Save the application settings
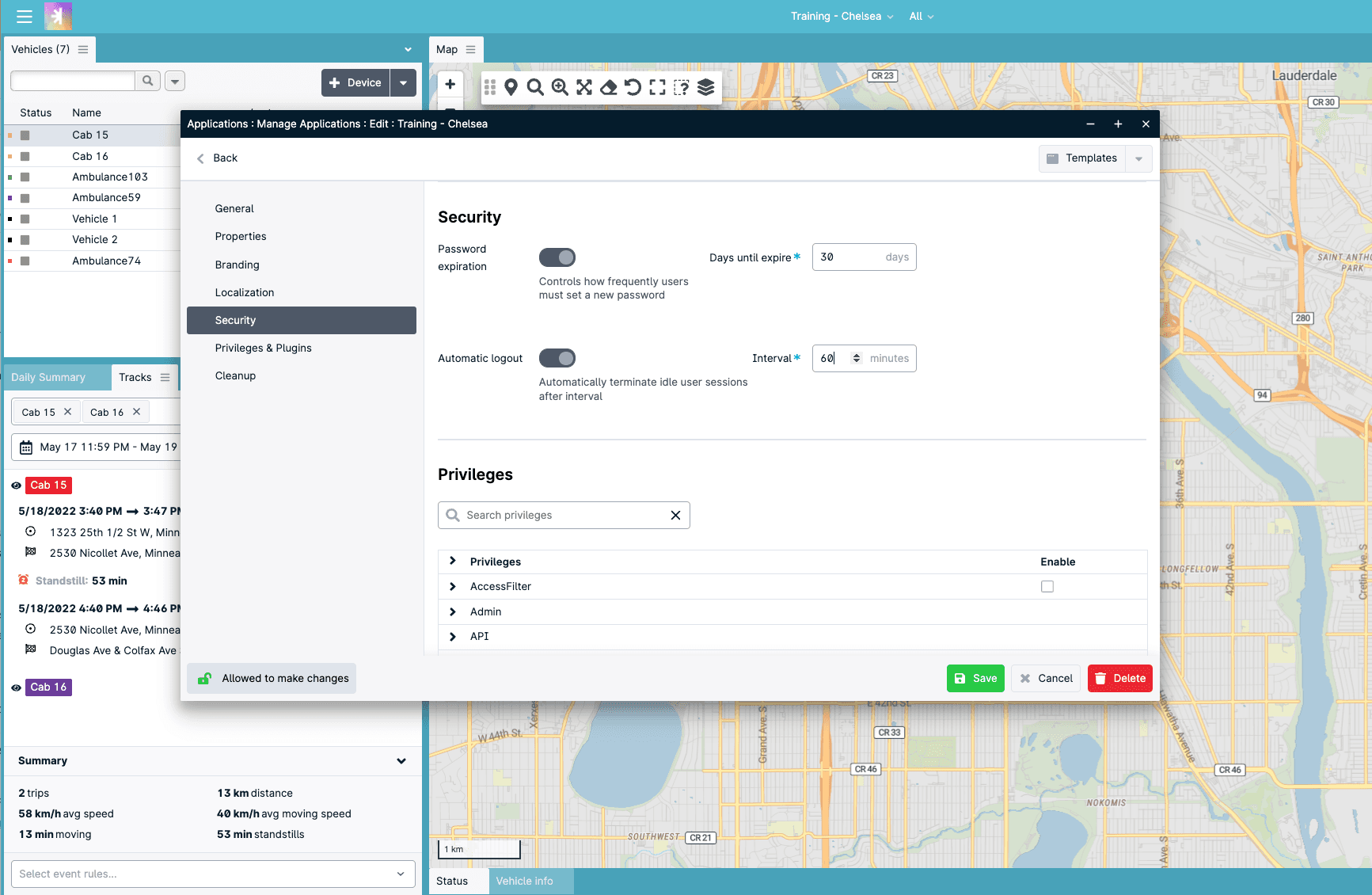1372x895 pixels. pyautogui.click(x=975, y=678)
